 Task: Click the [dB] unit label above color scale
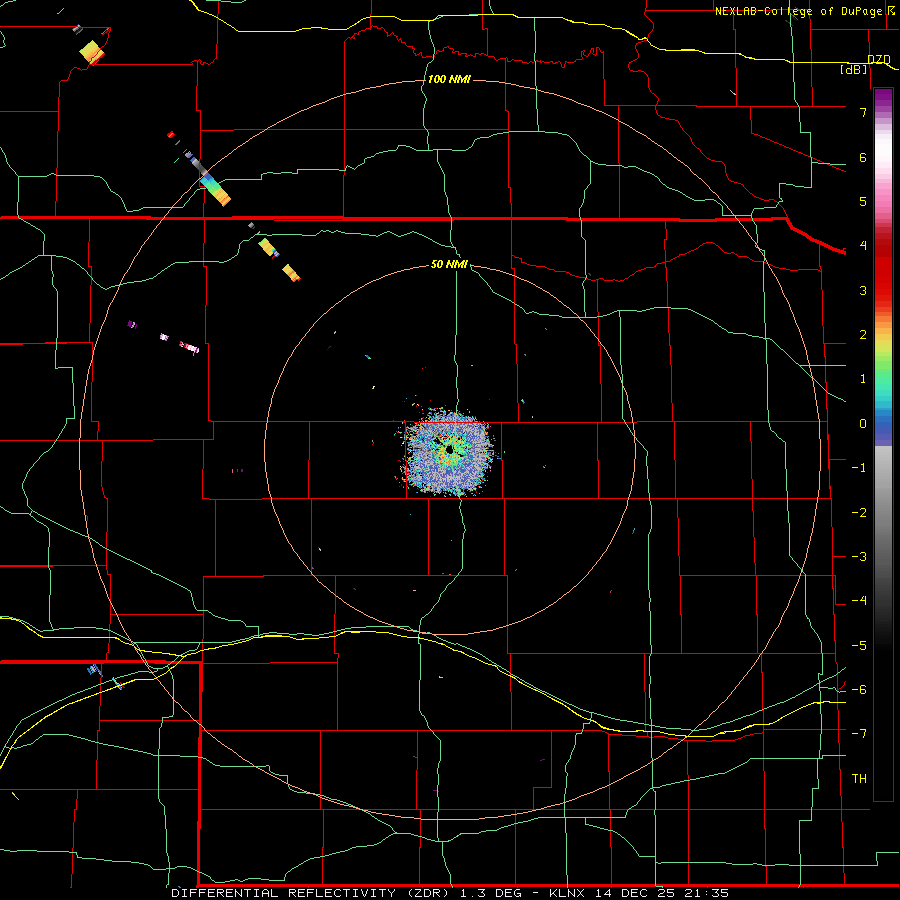coord(853,69)
